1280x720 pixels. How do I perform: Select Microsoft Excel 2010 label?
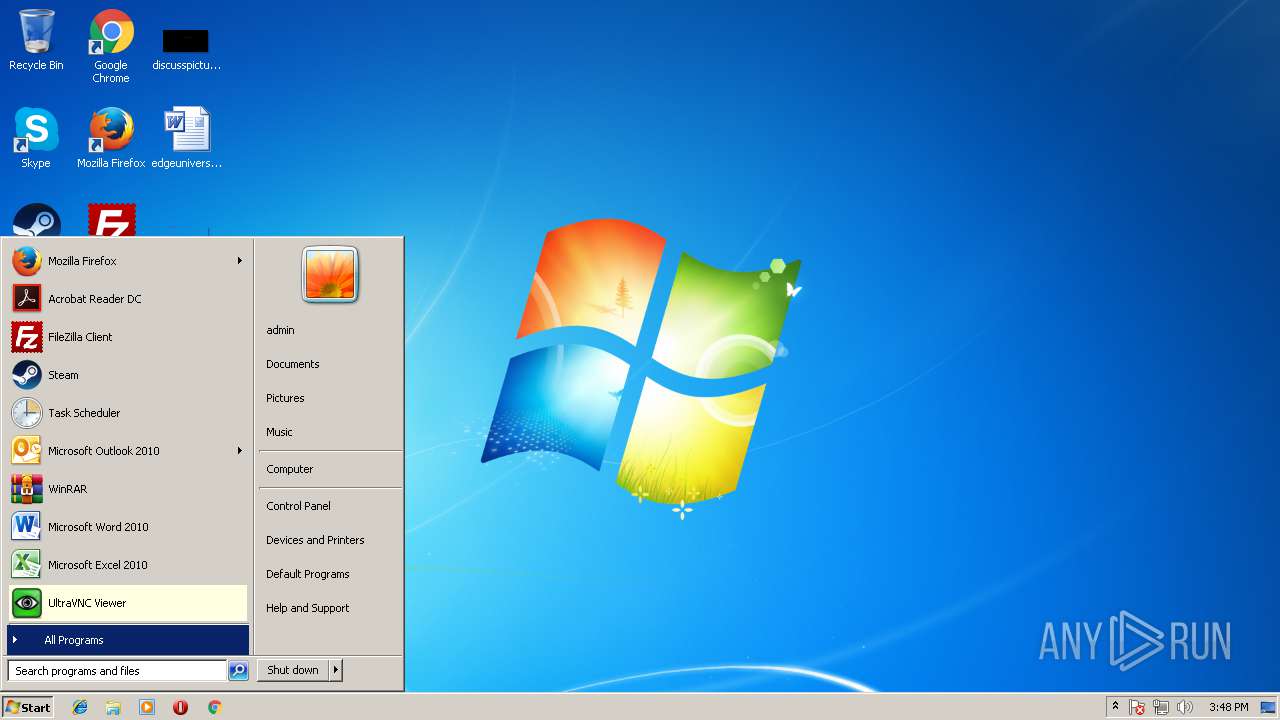point(98,565)
